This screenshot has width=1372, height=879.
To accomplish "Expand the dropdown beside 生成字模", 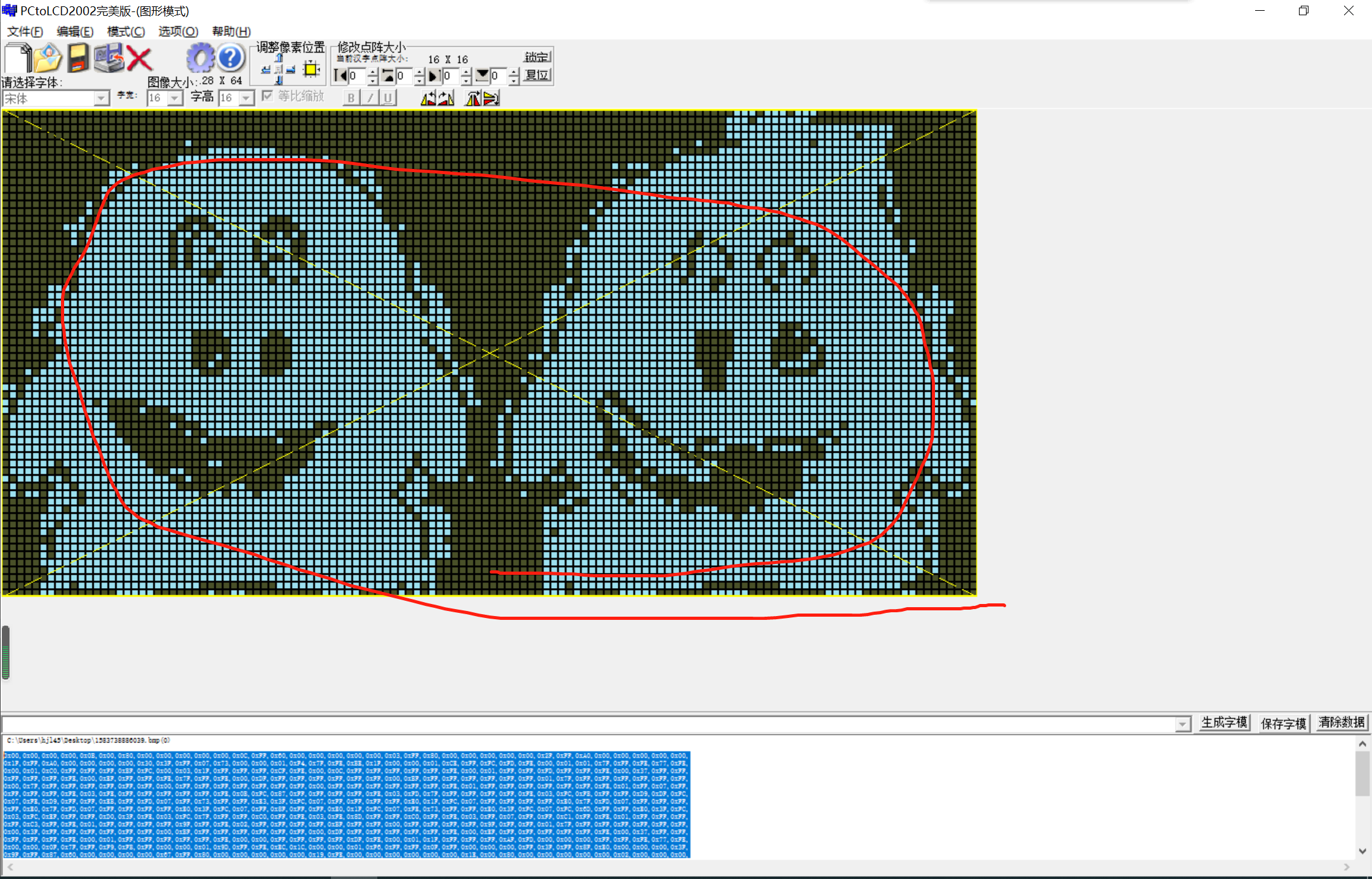I will [x=1182, y=724].
